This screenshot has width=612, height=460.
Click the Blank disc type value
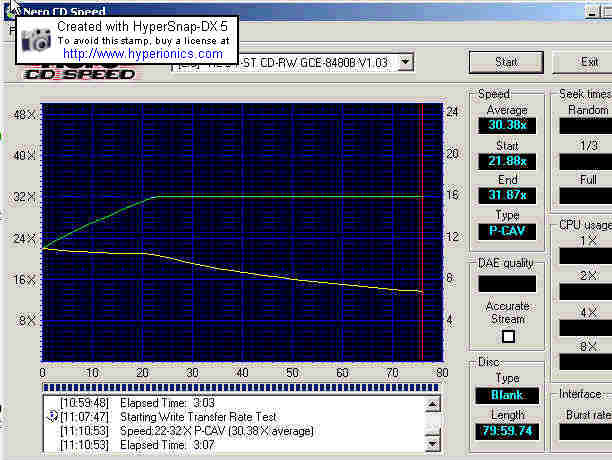pos(507,395)
